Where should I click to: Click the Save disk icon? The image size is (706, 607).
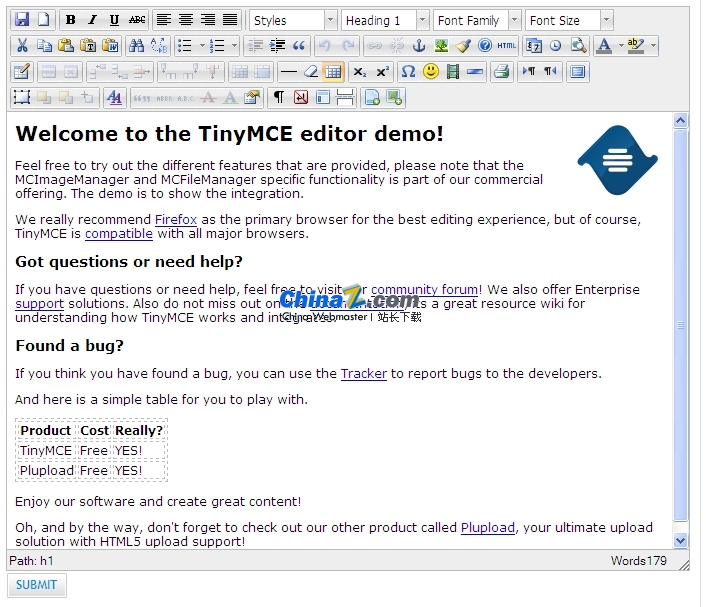tap(22, 20)
